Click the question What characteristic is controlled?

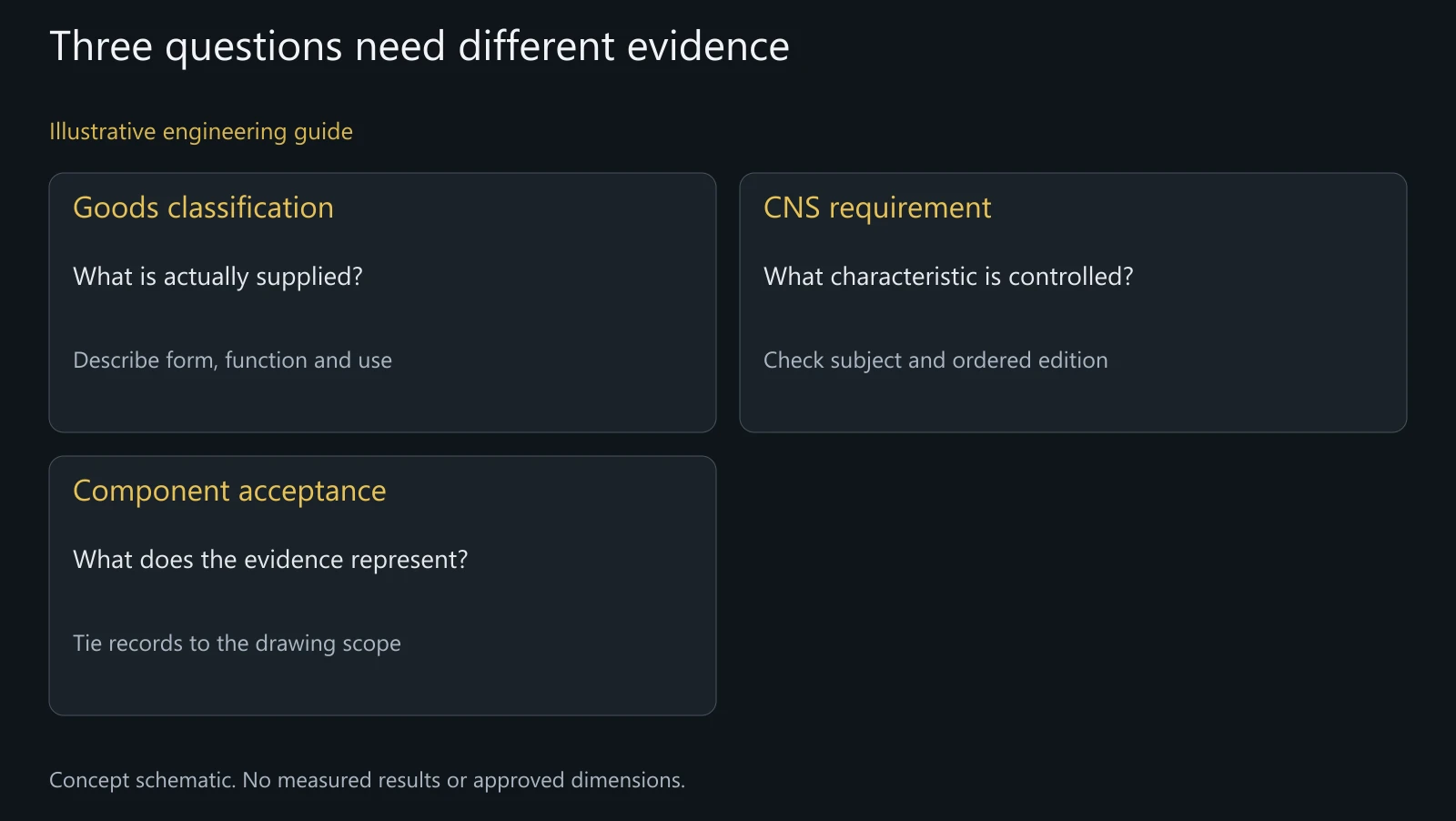948,277
